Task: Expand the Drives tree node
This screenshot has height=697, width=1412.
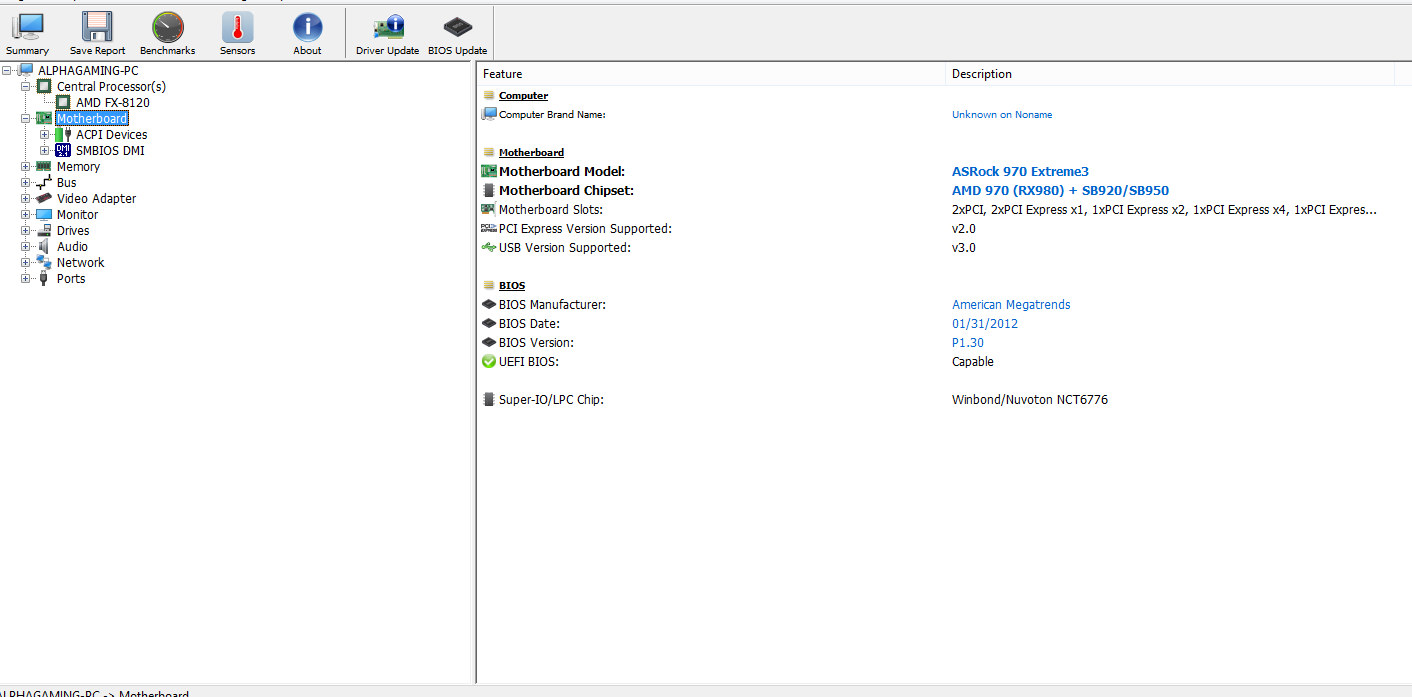Action: coord(26,230)
